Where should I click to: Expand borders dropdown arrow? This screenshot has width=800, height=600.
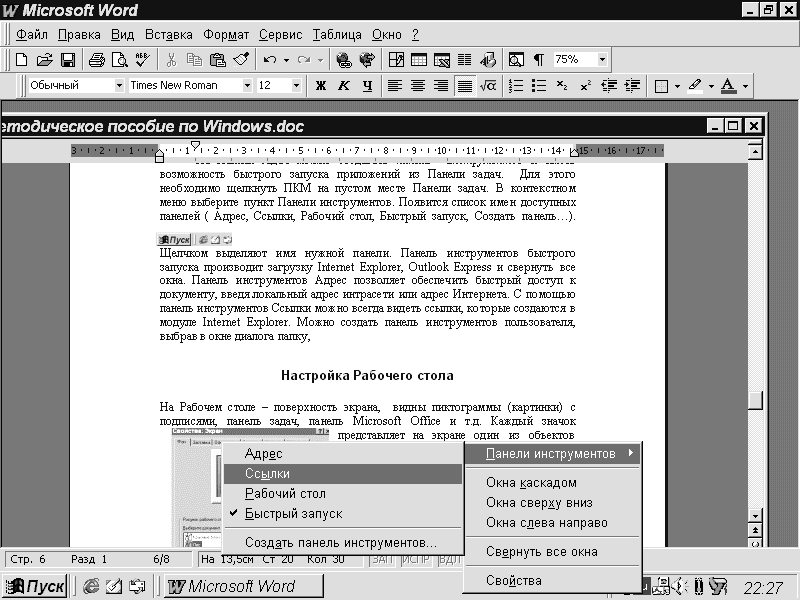677,86
